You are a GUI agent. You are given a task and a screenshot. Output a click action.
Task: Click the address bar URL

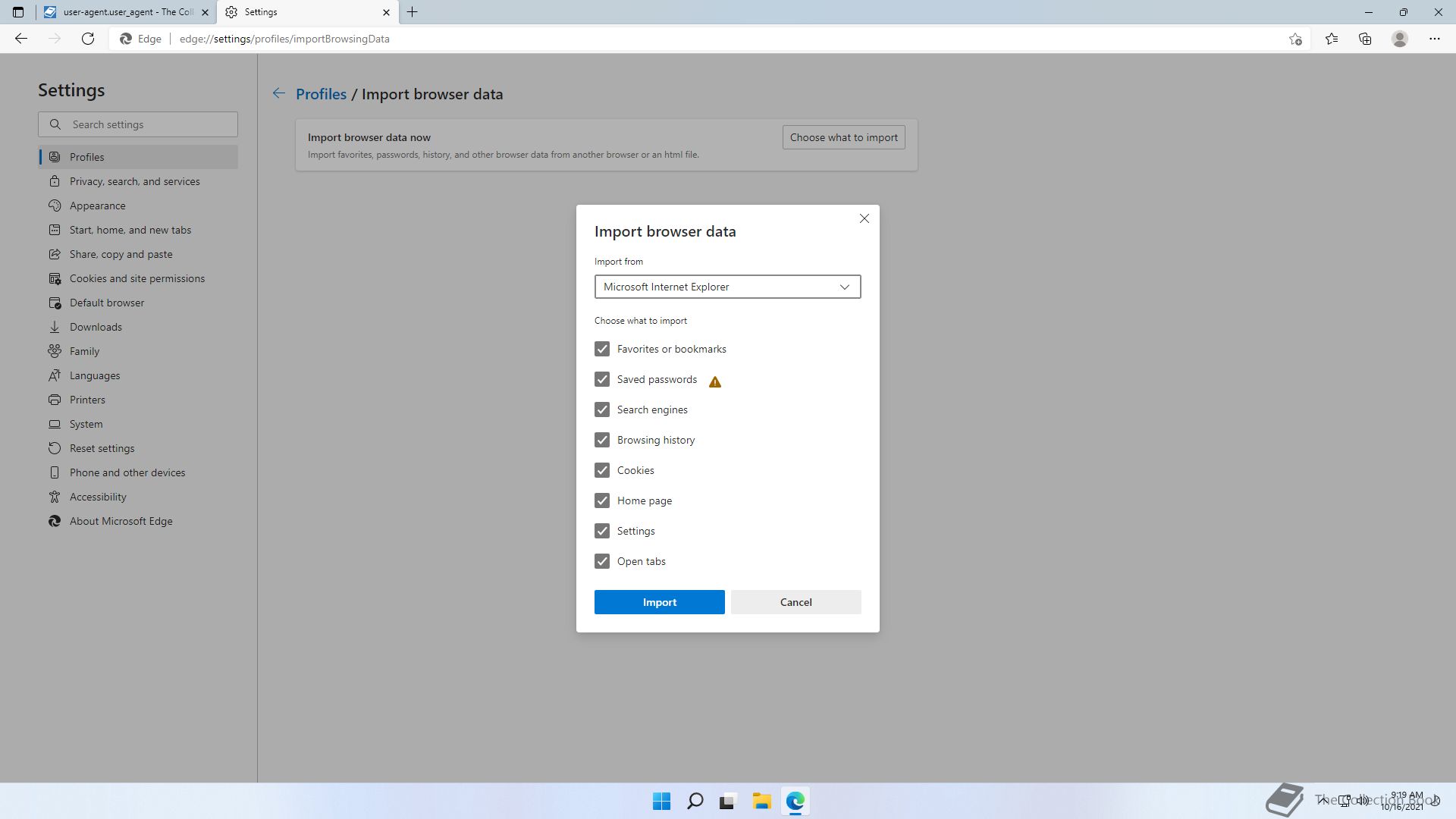point(284,39)
